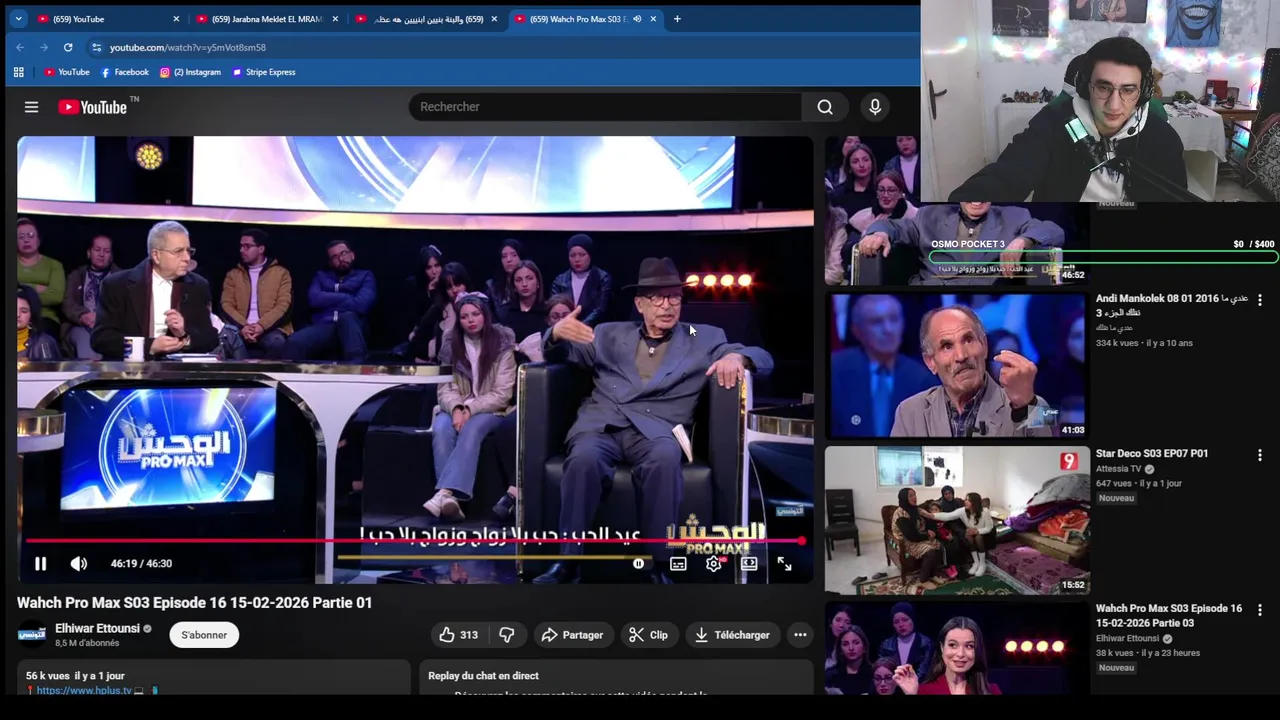1280x720 pixels.
Task: Click 'Wahch Pro Max S03 Episode 16 Partie 03' title
Action: click(x=1169, y=615)
